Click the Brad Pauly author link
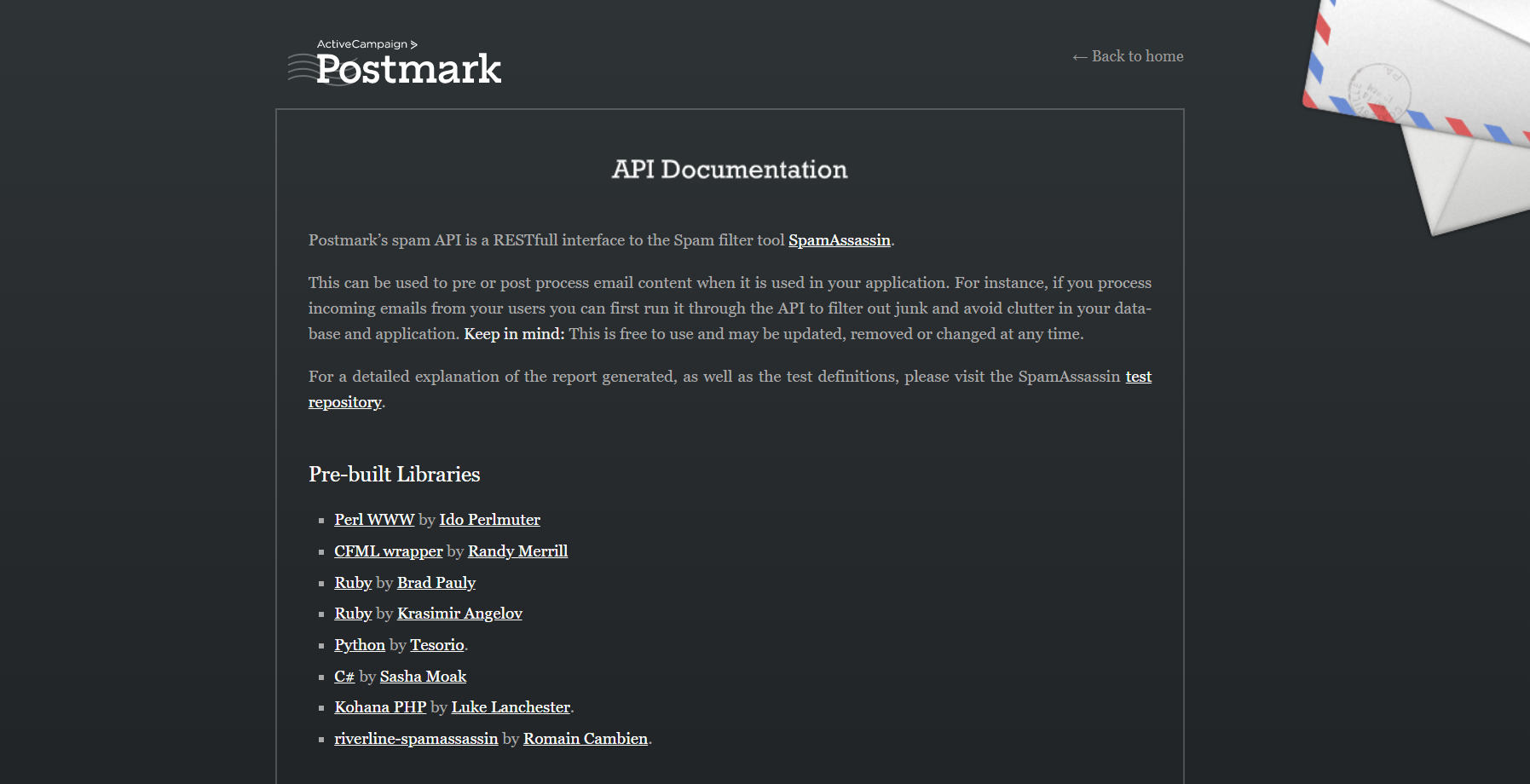The image size is (1530, 784). tap(436, 583)
